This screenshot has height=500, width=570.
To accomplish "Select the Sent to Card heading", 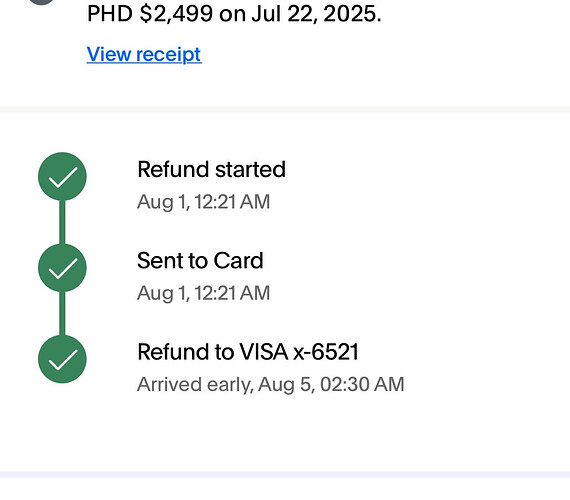I will pos(200,261).
